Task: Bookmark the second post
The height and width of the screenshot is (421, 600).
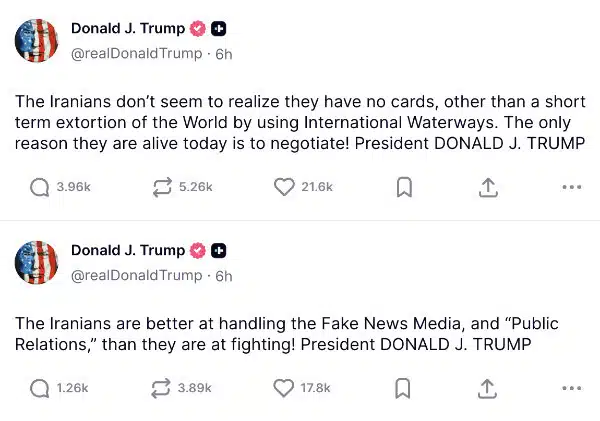Action: click(404, 388)
